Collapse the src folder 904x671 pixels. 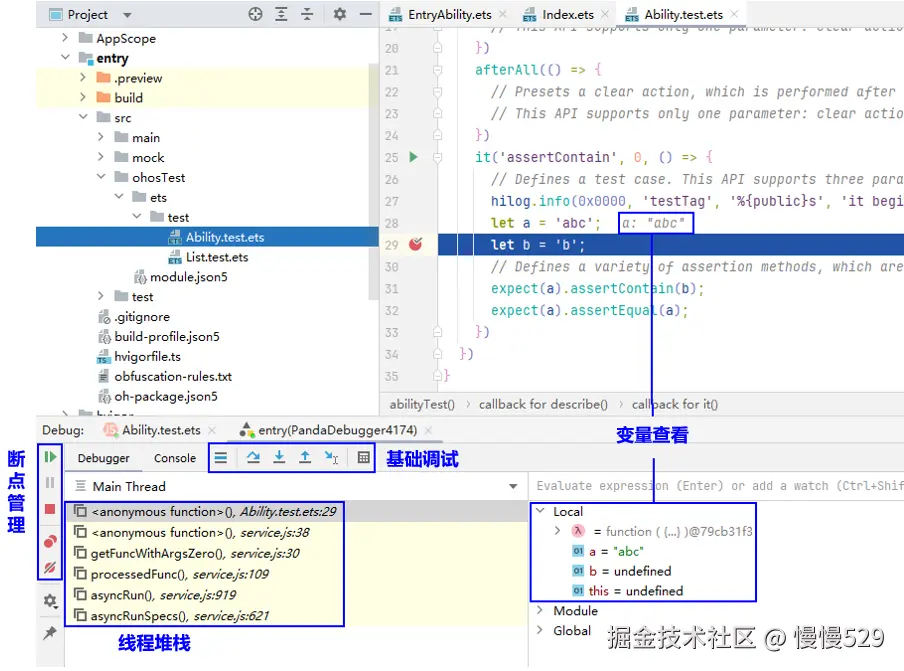click(x=83, y=117)
